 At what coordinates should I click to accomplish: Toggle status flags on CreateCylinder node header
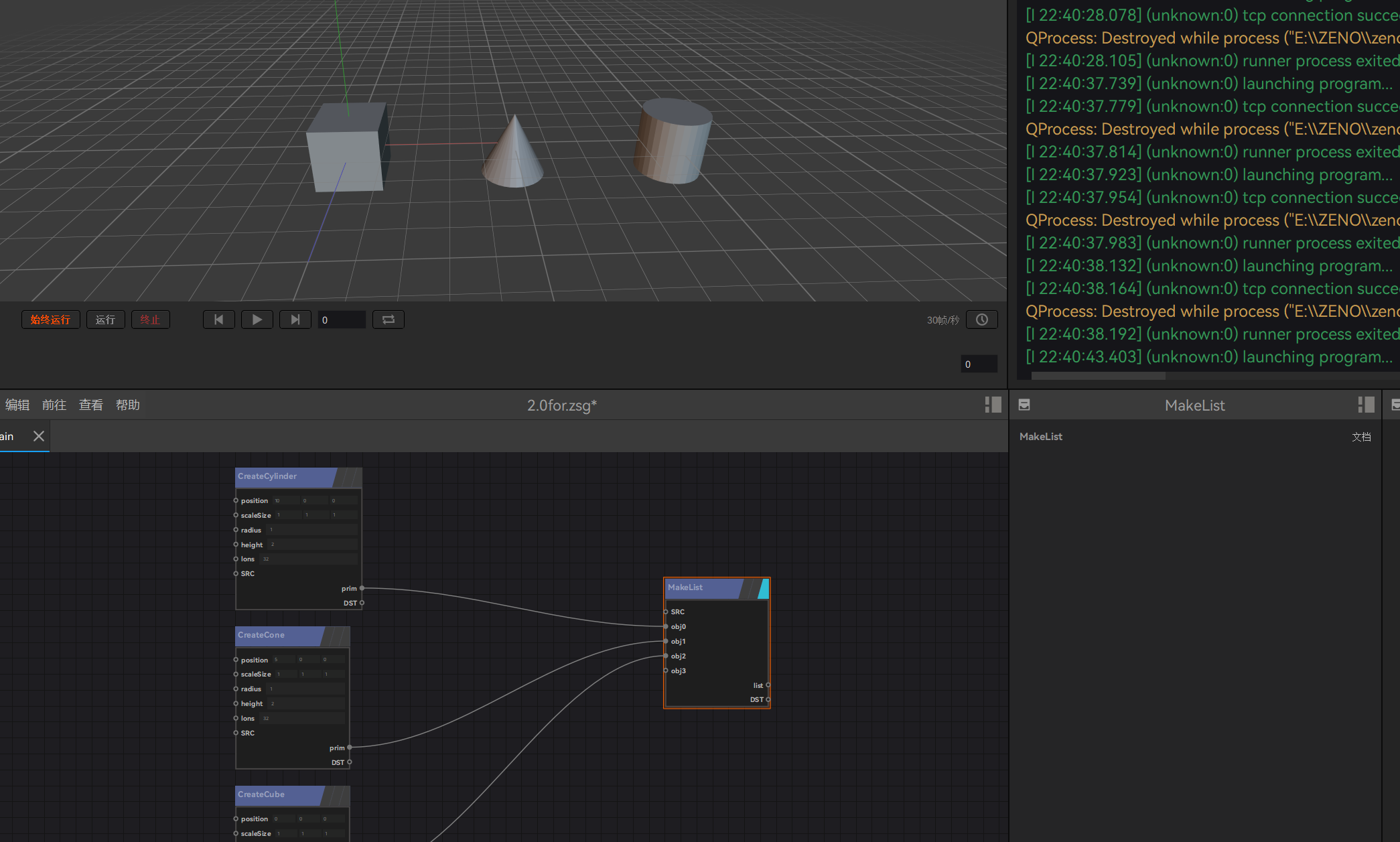348,477
